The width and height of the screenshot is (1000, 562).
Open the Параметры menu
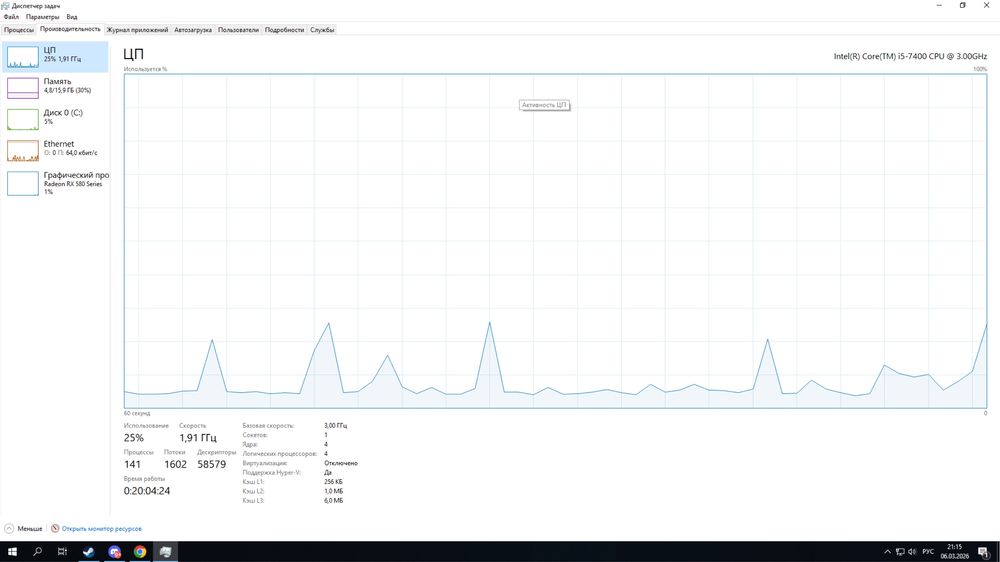click(x=42, y=17)
